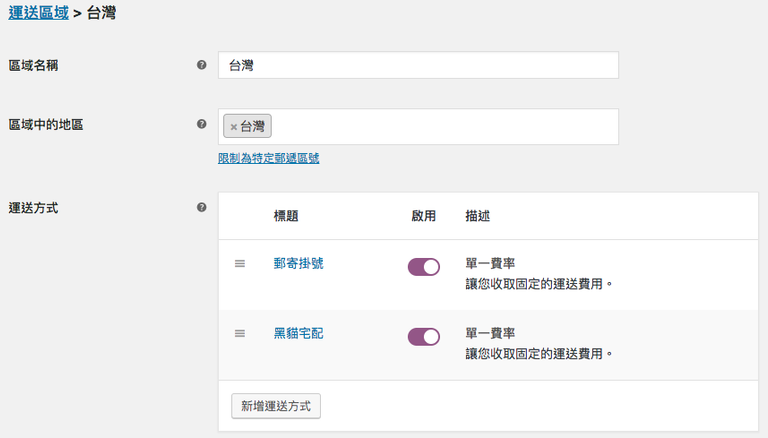The width and height of the screenshot is (768, 438).
Task: Click 限制為特定郵遞區號 link
Action: 269,158
